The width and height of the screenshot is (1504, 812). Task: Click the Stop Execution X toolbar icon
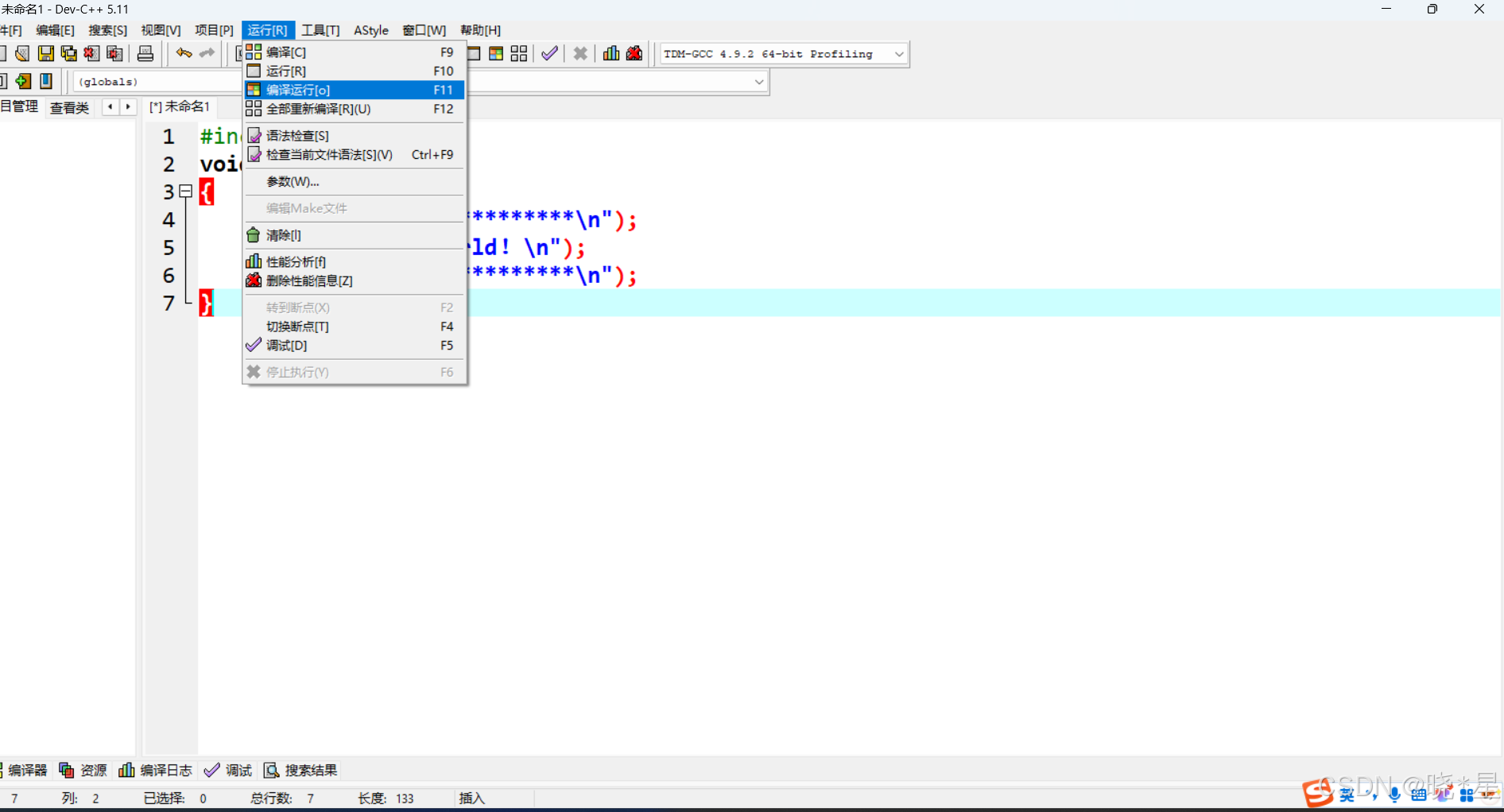coord(581,53)
